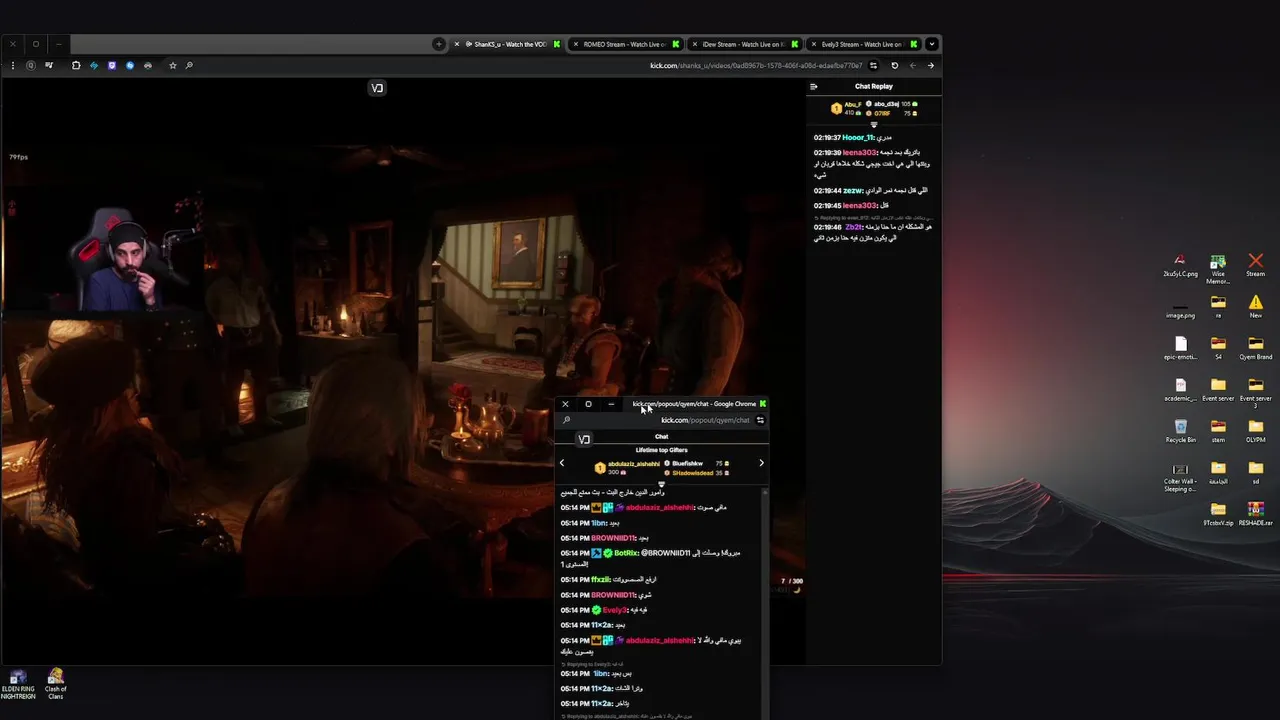This screenshot has width=1280, height=720.
Task: Open the Recycle Bin
Action: point(1180,432)
